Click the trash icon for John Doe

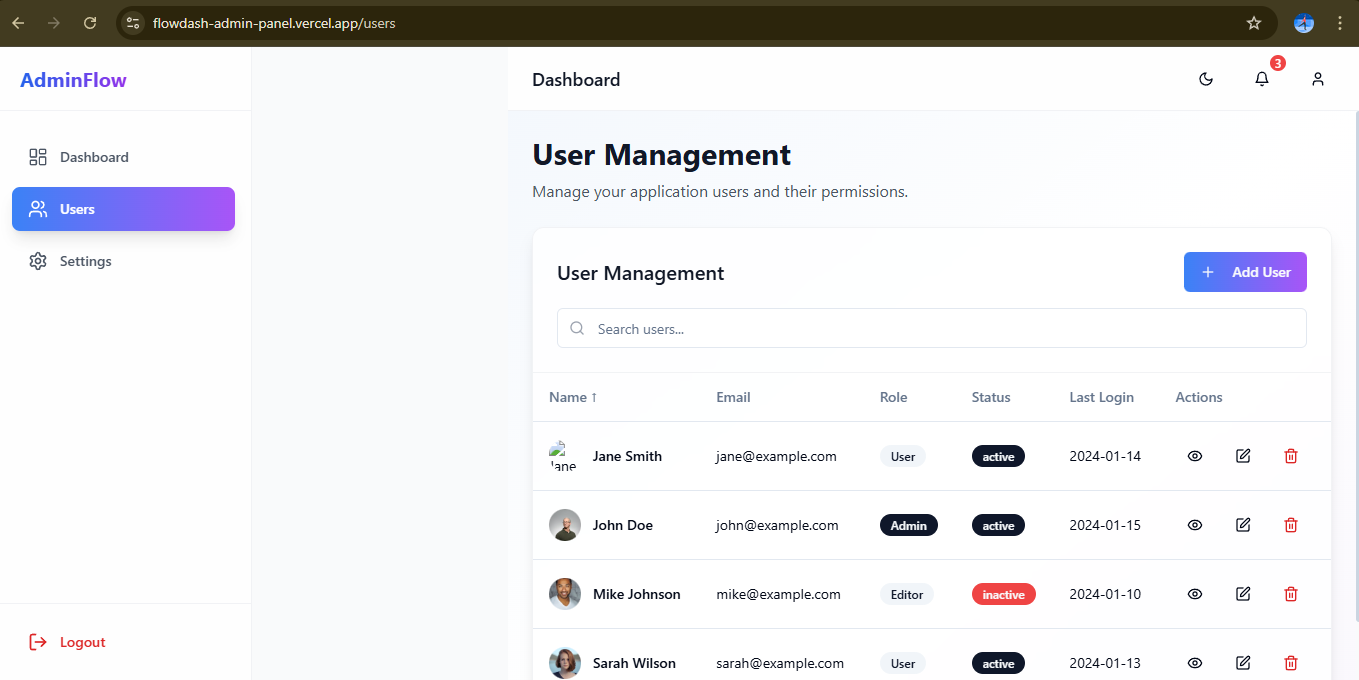[1291, 525]
